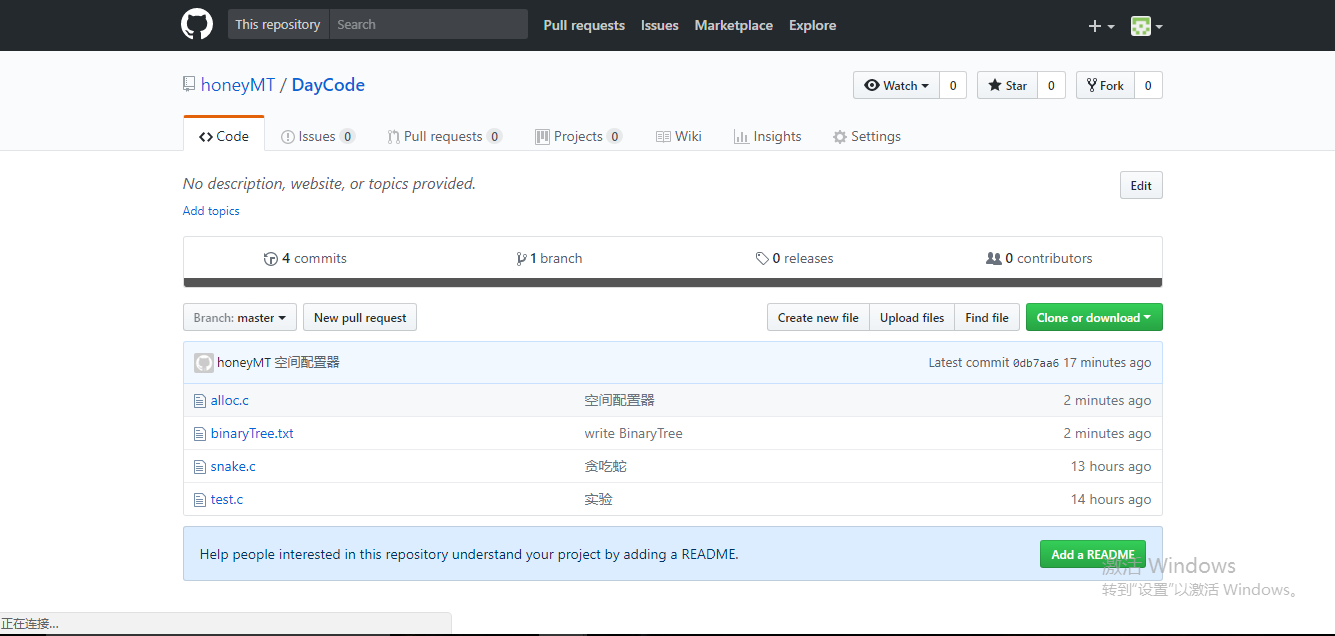Image resolution: width=1335 pixels, height=636 pixels.
Task: Click the people icon beside 0 contributors
Action: pyautogui.click(x=994, y=259)
